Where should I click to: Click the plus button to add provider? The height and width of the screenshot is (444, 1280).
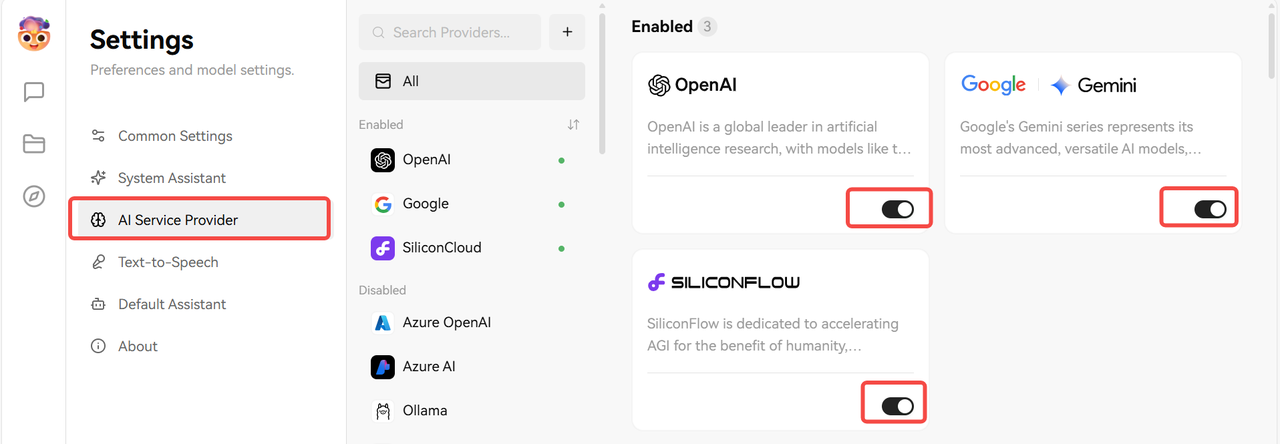tap(567, 32)
